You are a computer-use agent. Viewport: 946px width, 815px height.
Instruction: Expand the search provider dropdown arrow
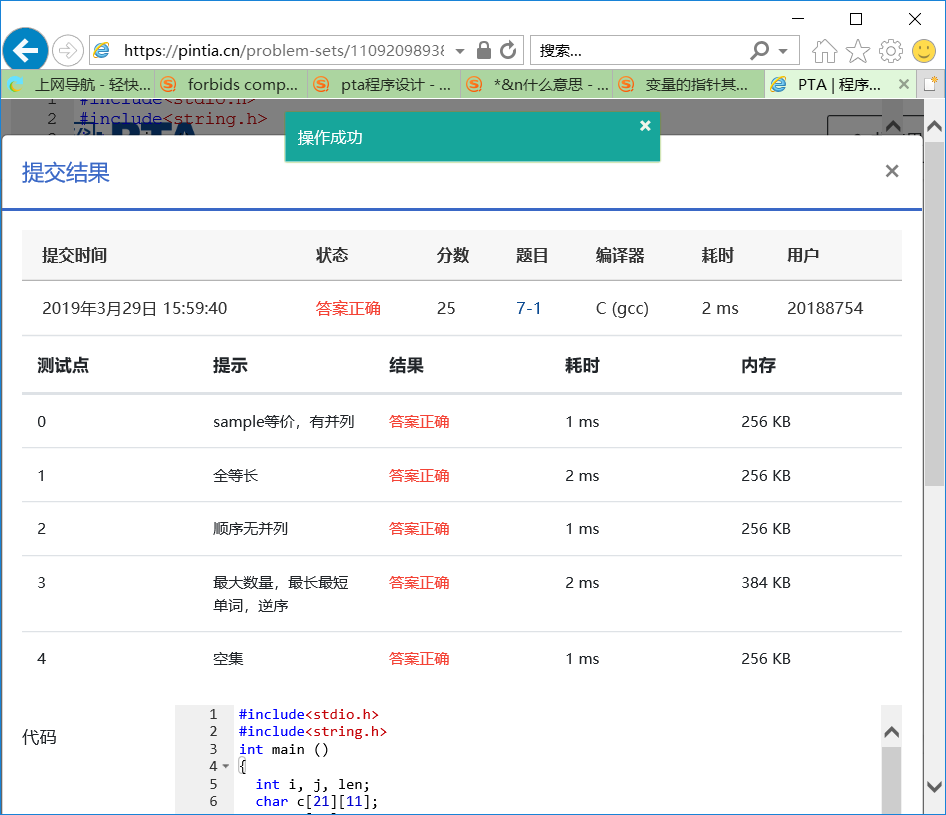point(783,51)
